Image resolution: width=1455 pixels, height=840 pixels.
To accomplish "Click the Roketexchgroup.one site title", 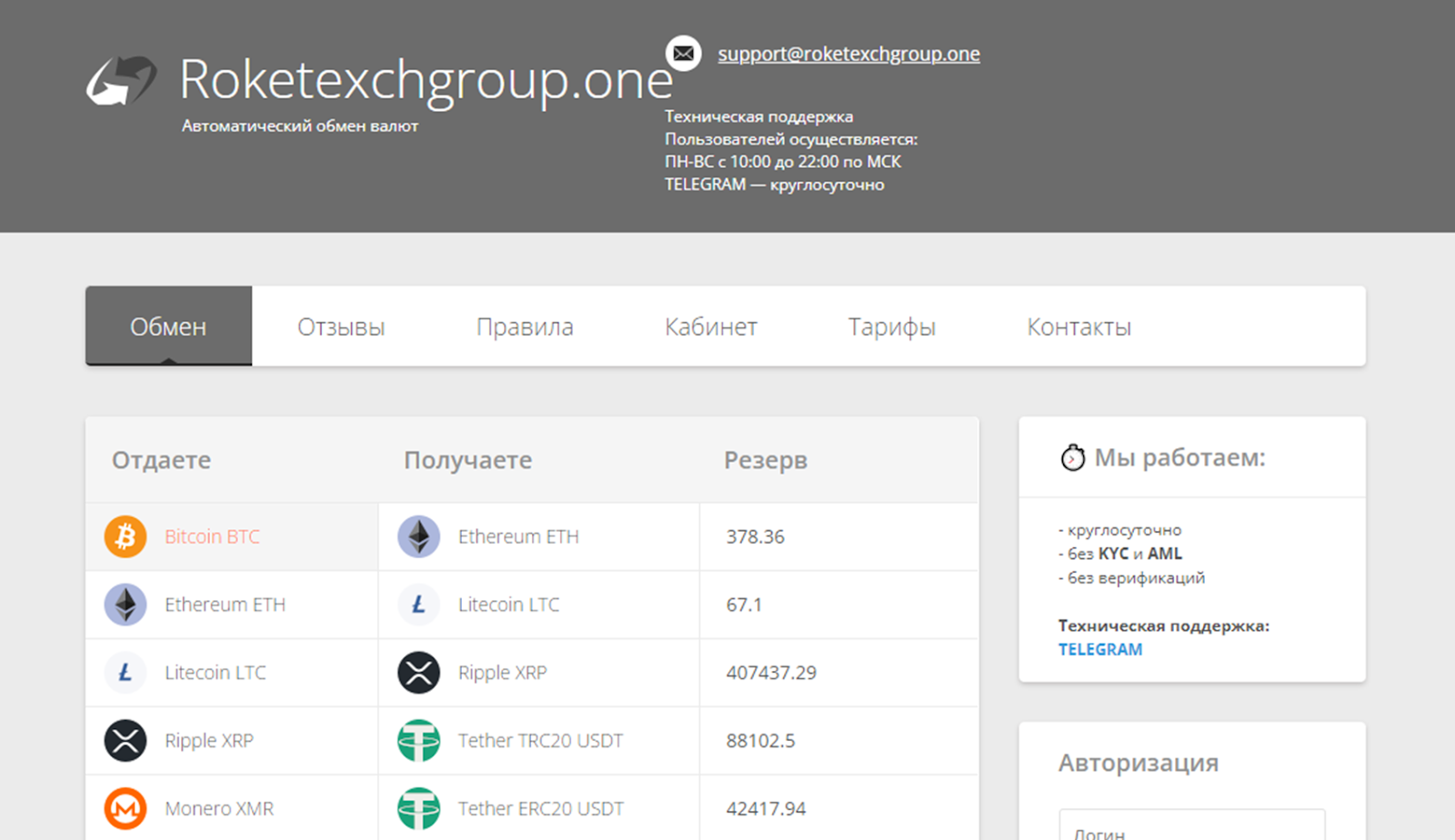I will tap(426, 80).
